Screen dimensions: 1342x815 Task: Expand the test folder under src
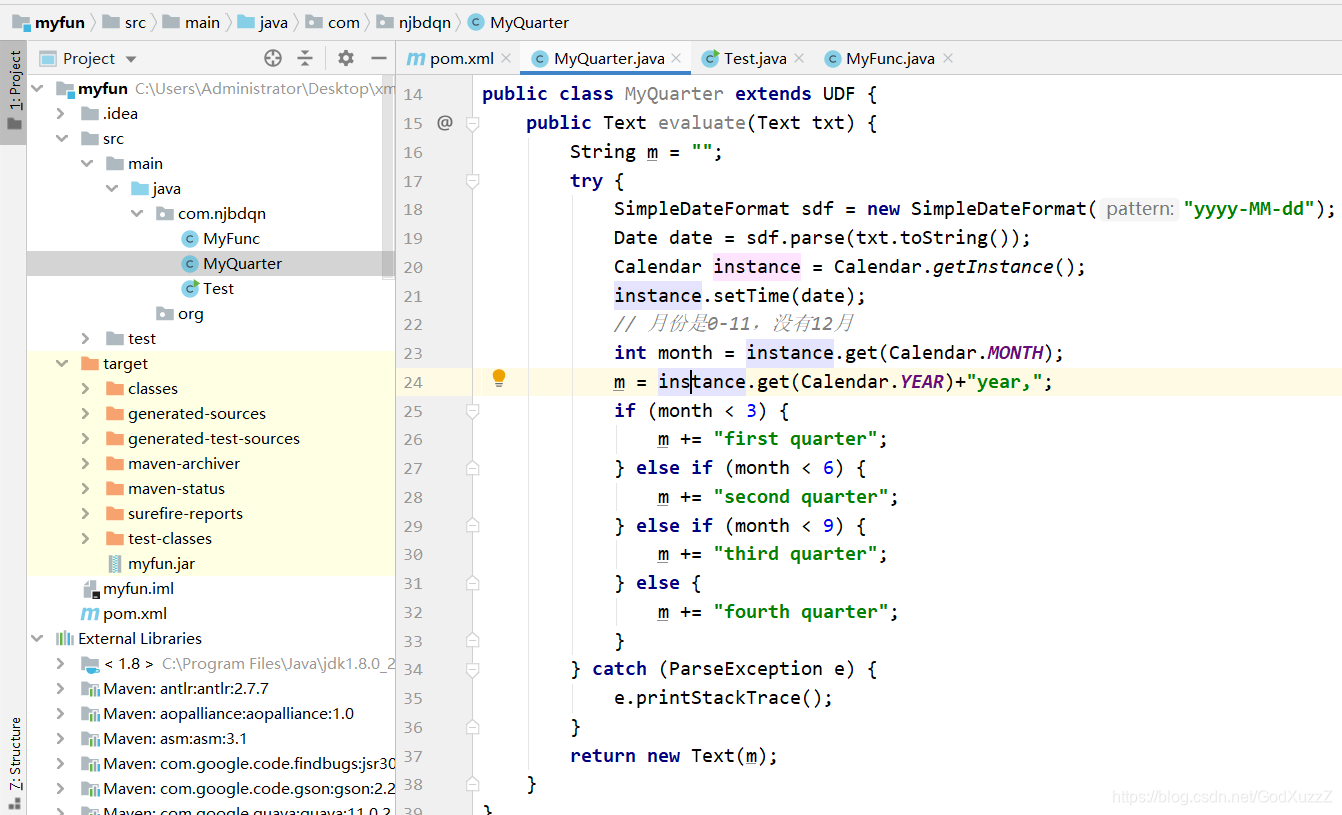click(x=87, y=338)
